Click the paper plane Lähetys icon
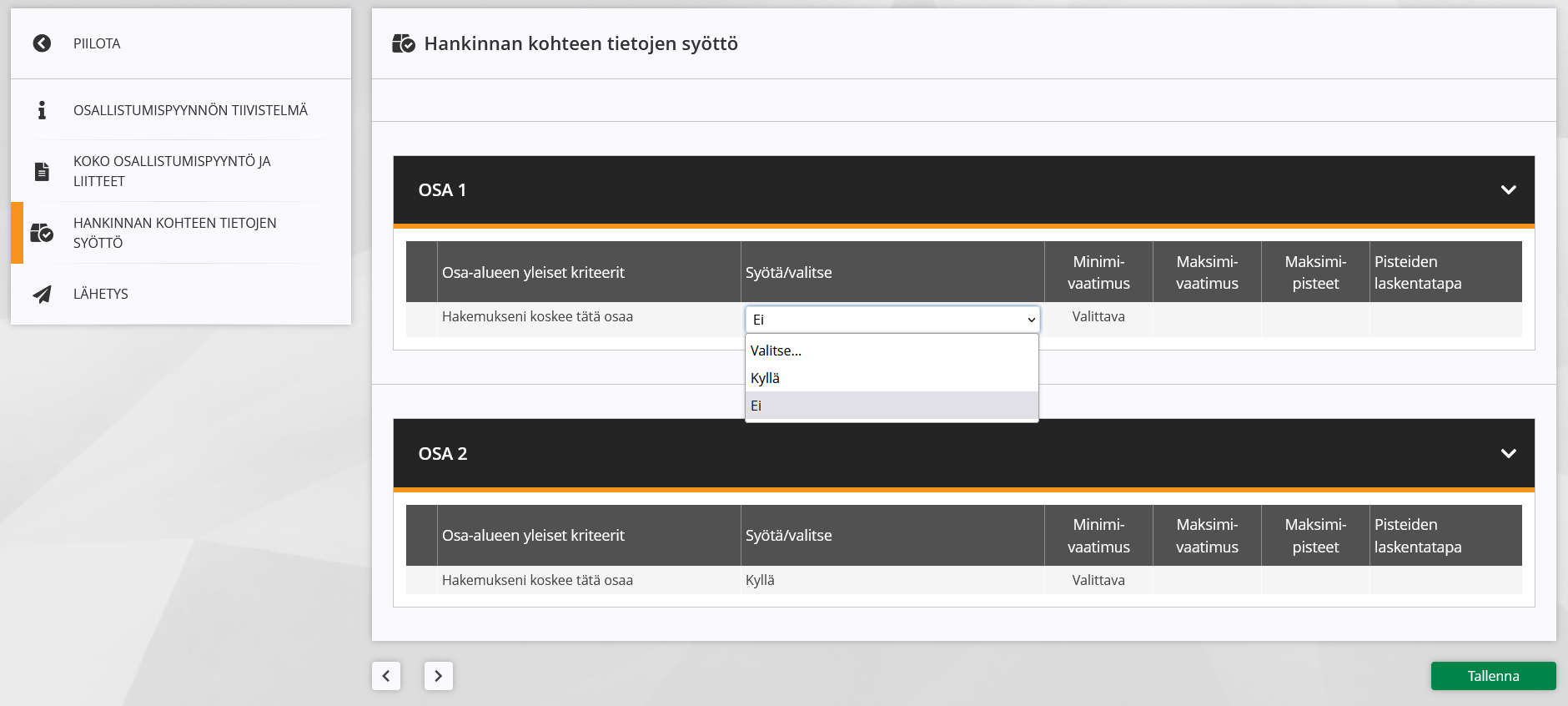Screen dimensions: 1568x706 coord(42,294)
